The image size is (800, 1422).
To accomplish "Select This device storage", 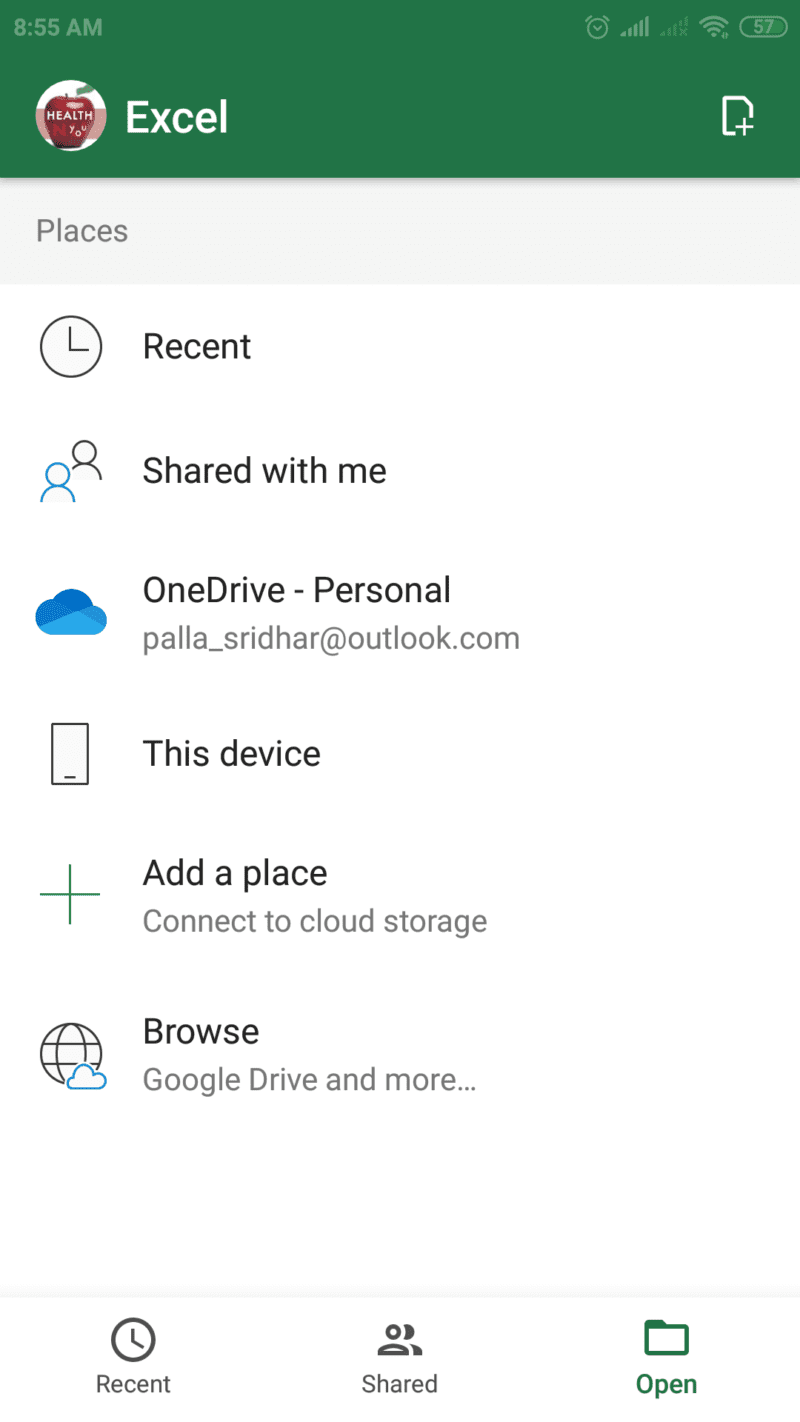I will 400,753.
